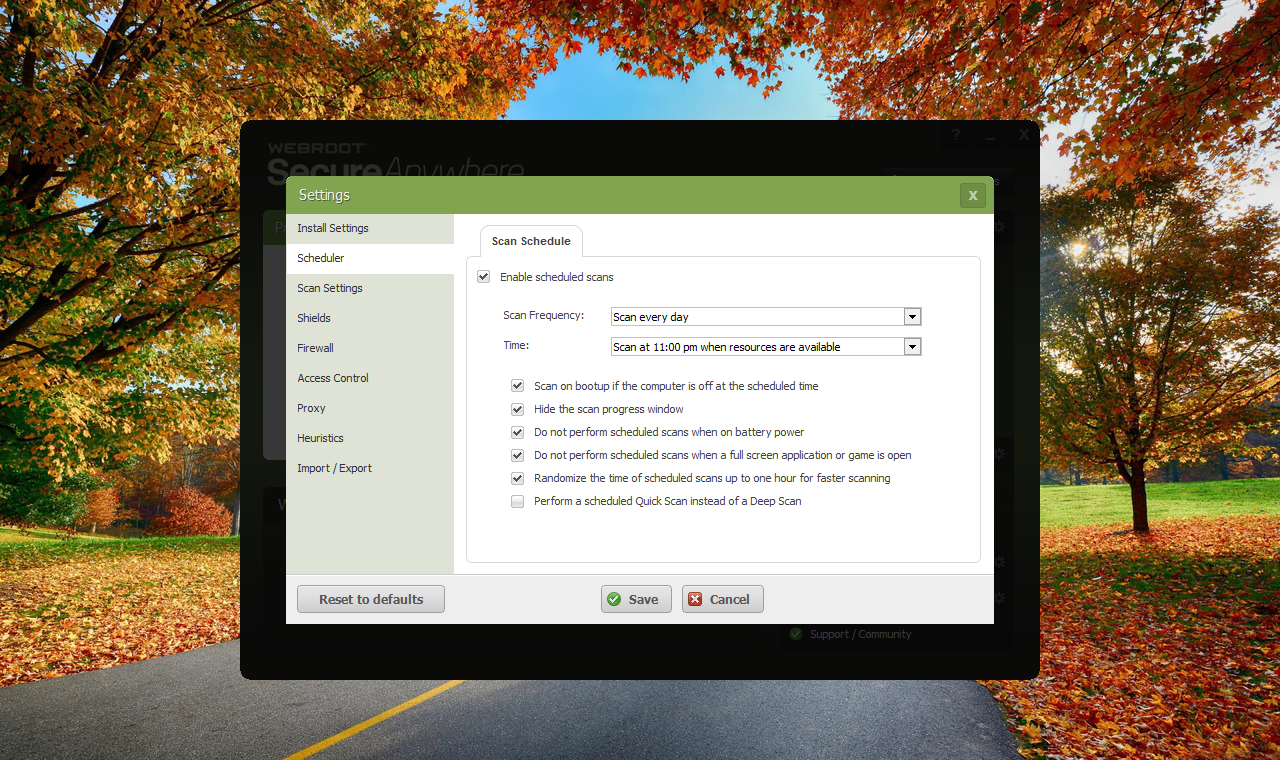This screenshot has height=760, width=1280.
Task: Open Install Settings in the sidebar
Action: tap(333, 228)
